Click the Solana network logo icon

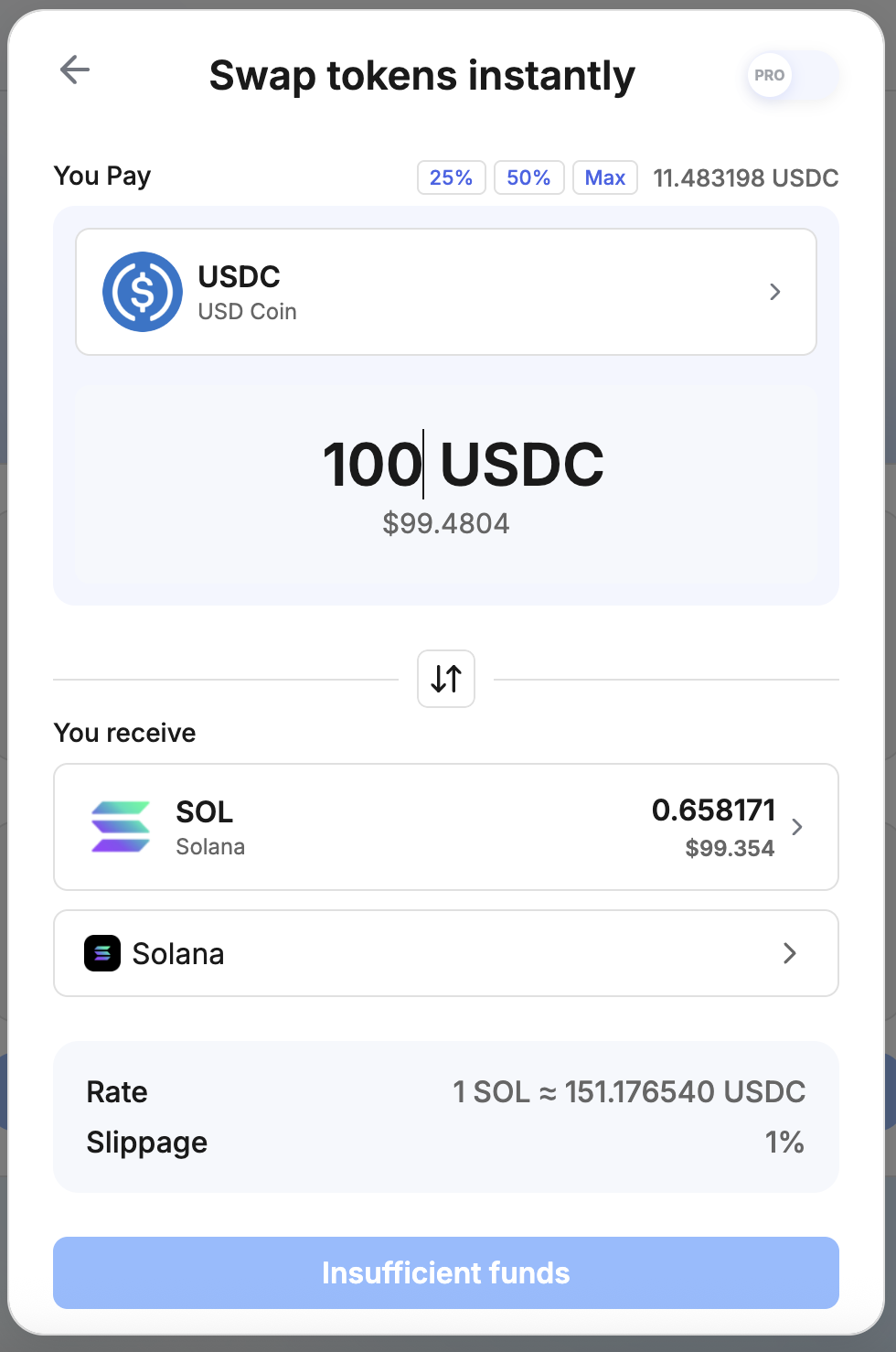pyautogui.click(x=102, y=953)
